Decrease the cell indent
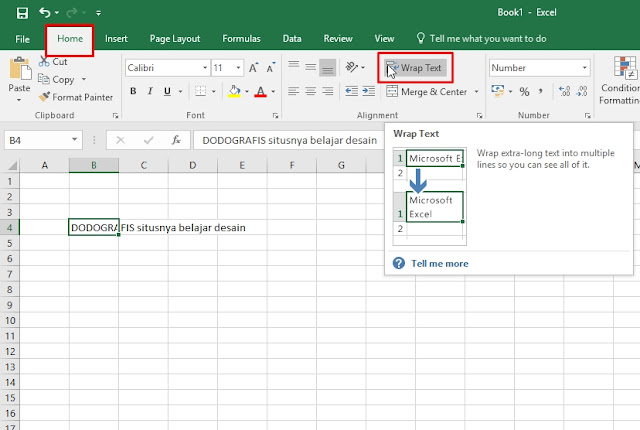Image resolution: width=640 pixels, height=430 pixels. pyautogui.click(x=351, y=91)
